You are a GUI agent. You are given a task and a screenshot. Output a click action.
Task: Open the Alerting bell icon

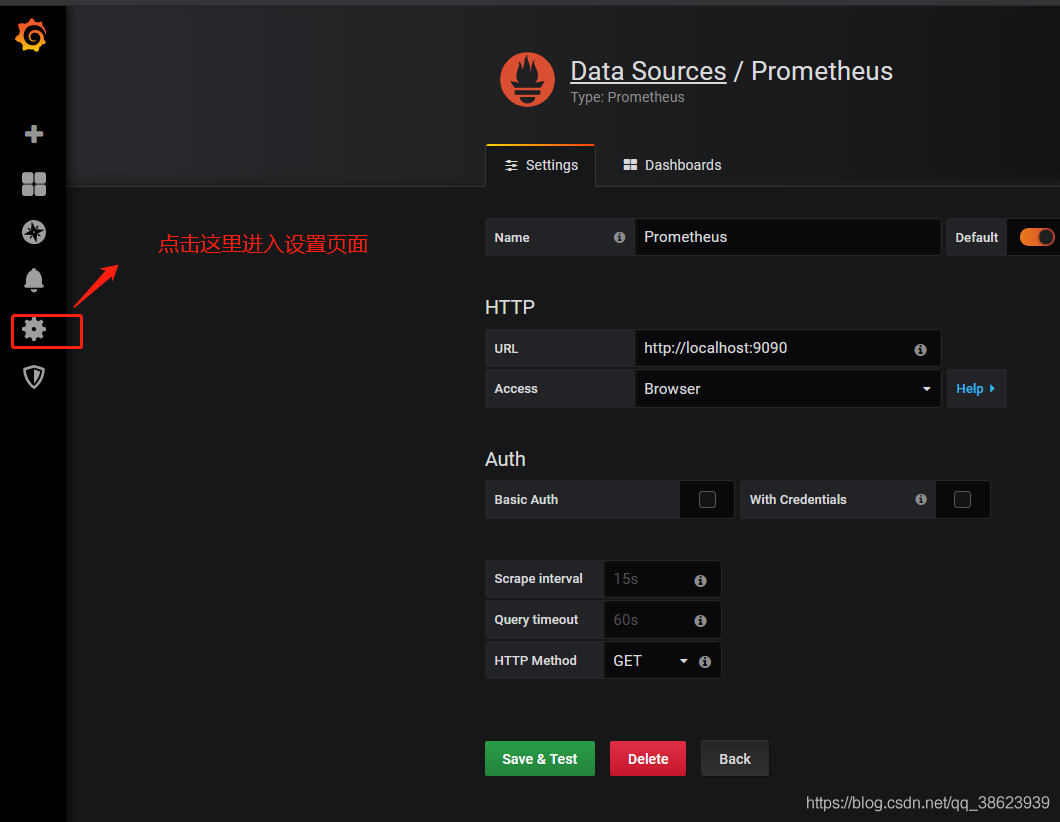(34, 280)
